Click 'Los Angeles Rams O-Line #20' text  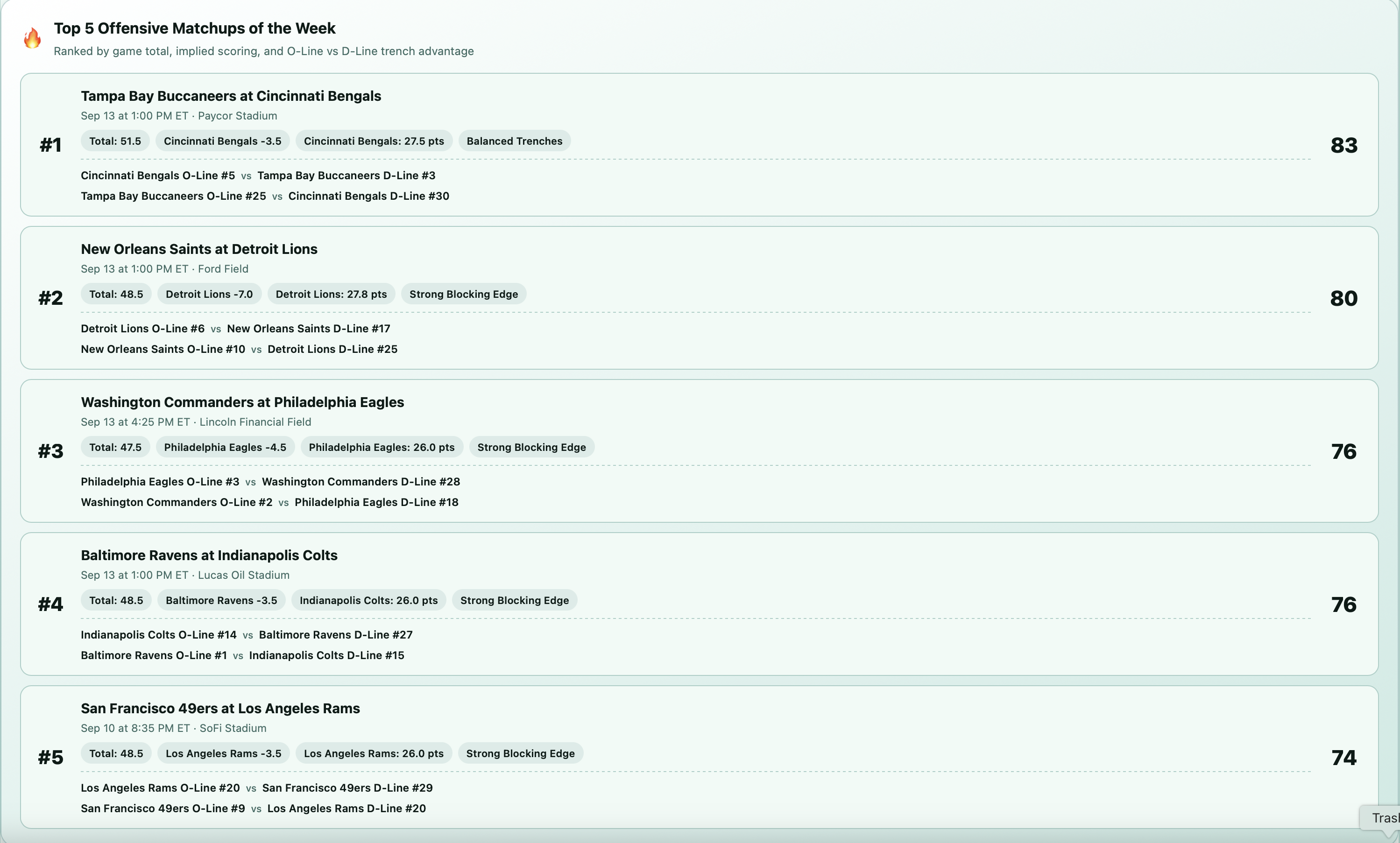tap(160, 788)
